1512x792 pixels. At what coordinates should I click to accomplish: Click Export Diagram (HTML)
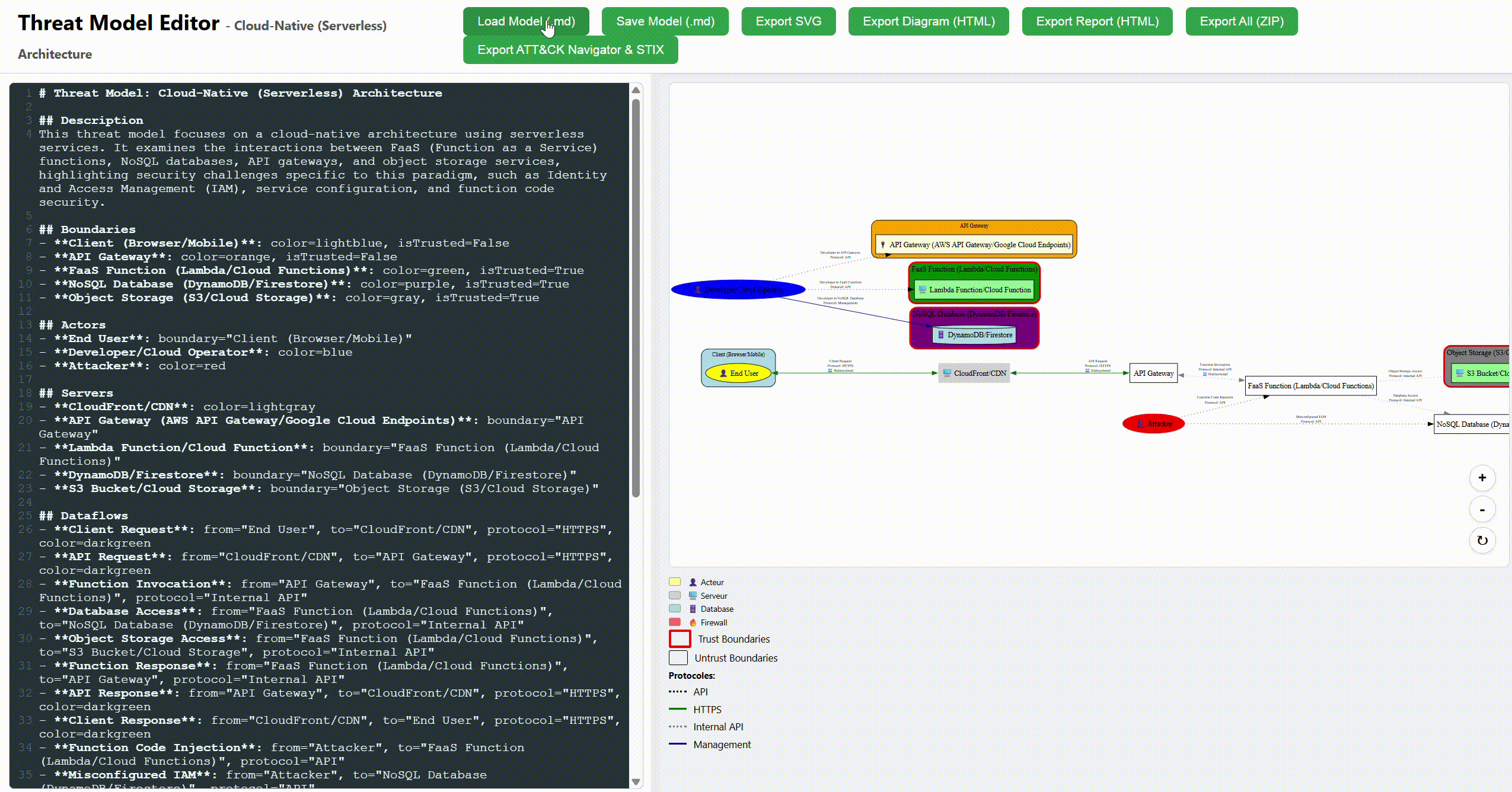coord(928,21)
